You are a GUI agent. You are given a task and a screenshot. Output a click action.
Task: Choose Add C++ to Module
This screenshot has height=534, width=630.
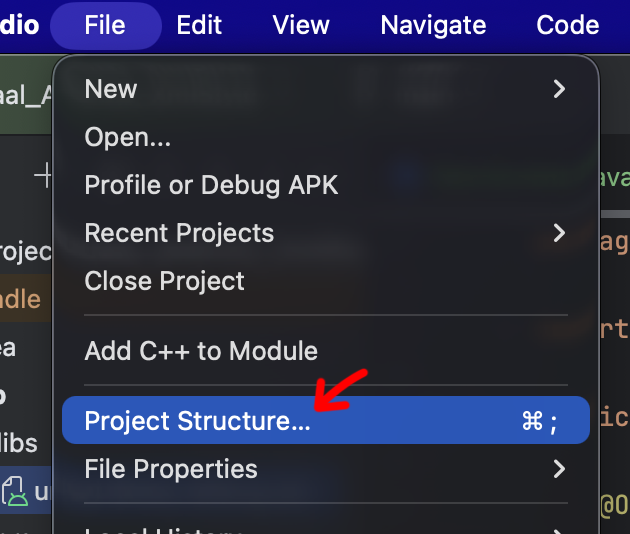click(201, 351)
